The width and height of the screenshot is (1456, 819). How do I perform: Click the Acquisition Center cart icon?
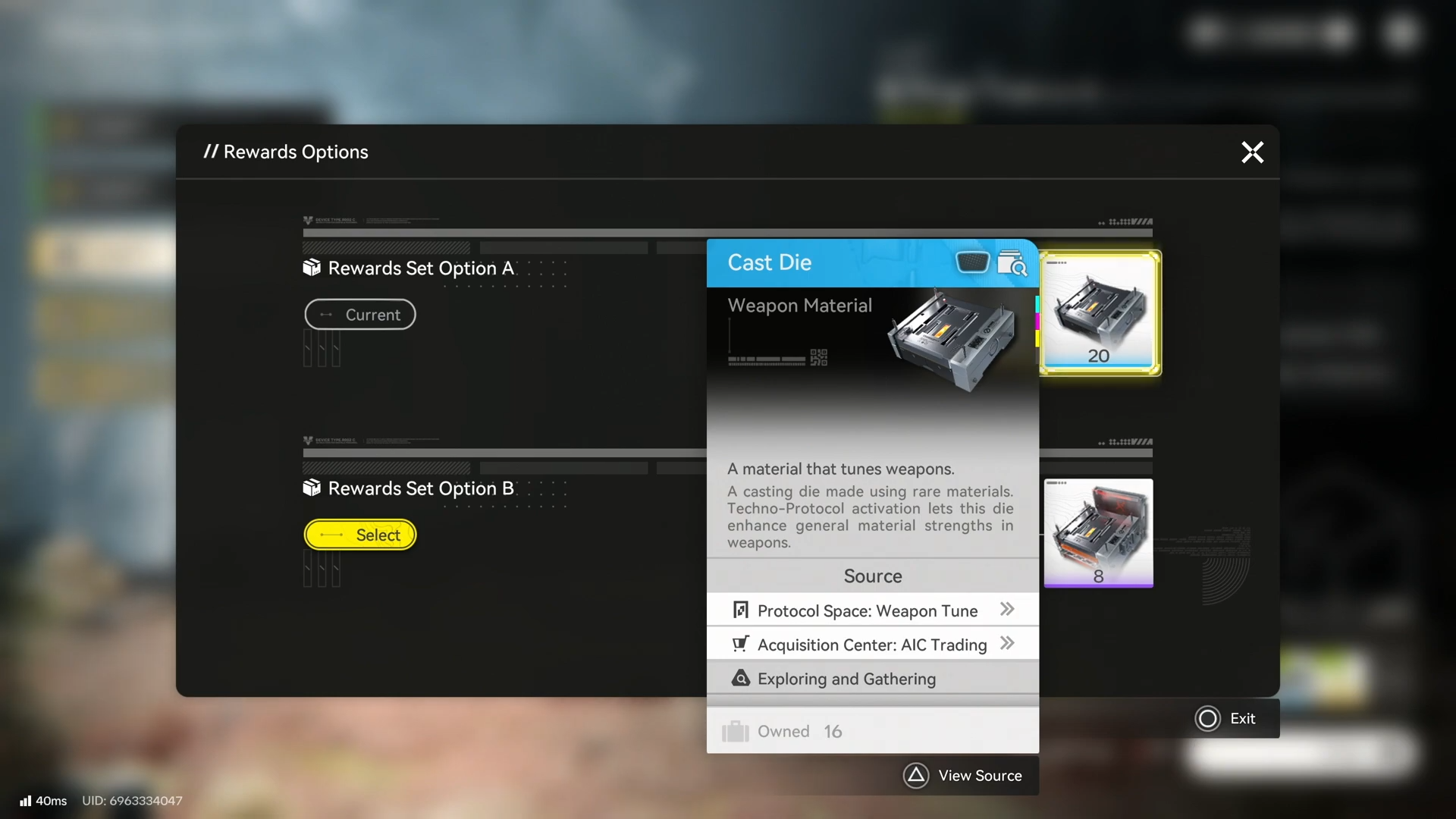[x=741, y=645]
